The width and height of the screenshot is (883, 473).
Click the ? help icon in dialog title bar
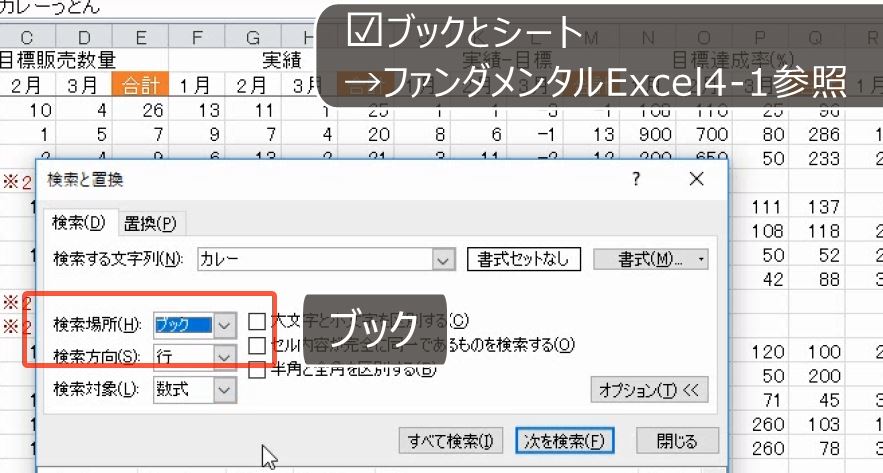pyautogui.click(x=636, y=179)
